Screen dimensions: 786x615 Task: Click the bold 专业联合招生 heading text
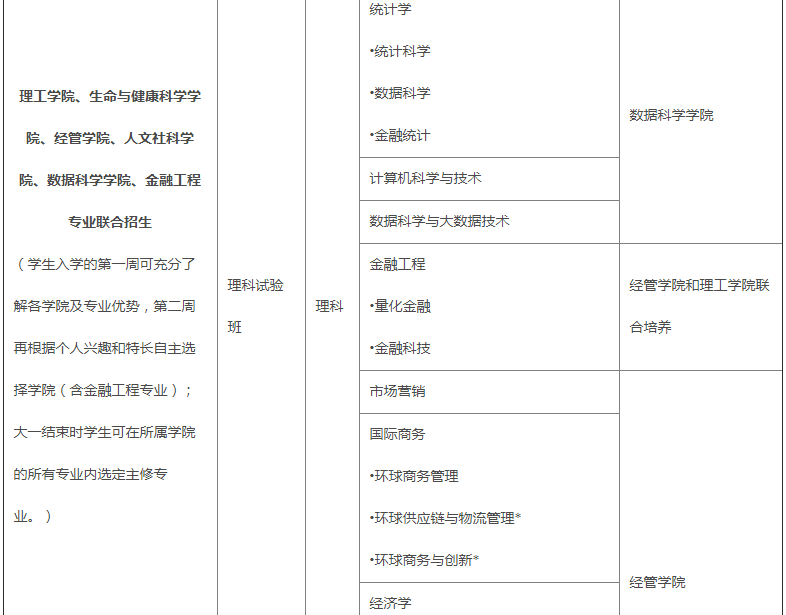point(110,222)
